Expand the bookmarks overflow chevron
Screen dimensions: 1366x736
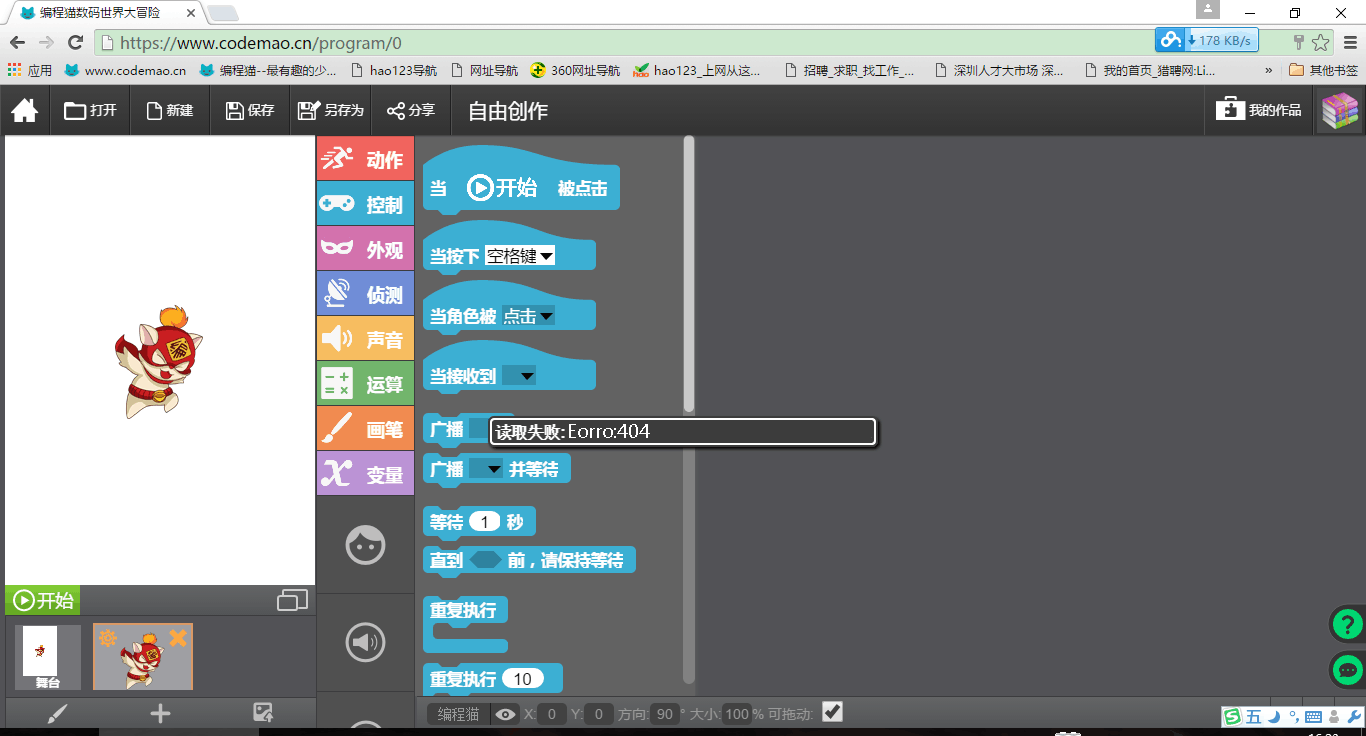coord(1269,70)
